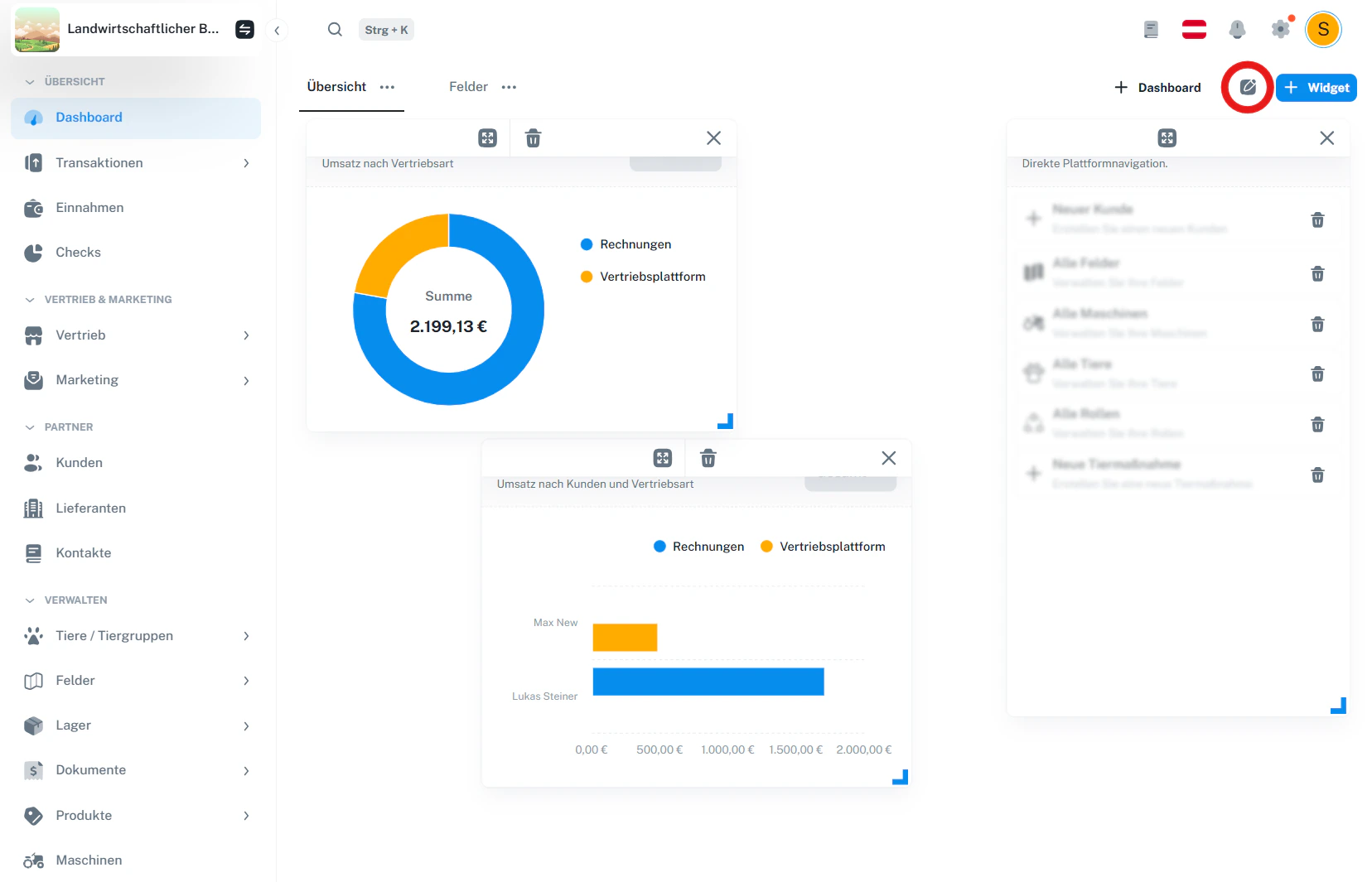Toggle Vertriebsplattform legend in donut chart

(644, 277)
